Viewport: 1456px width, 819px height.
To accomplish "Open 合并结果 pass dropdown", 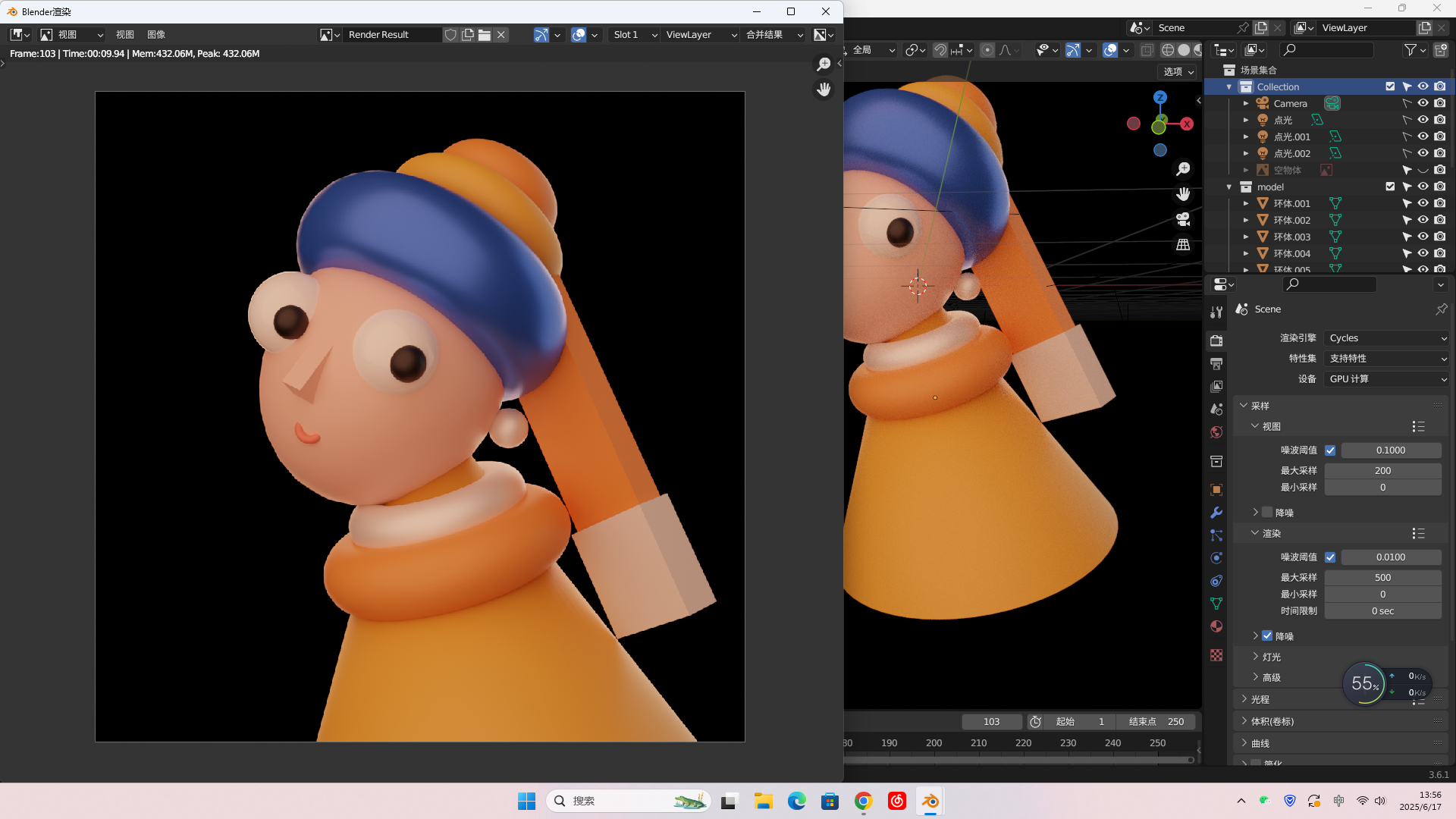I will click(x=773, y=35).
